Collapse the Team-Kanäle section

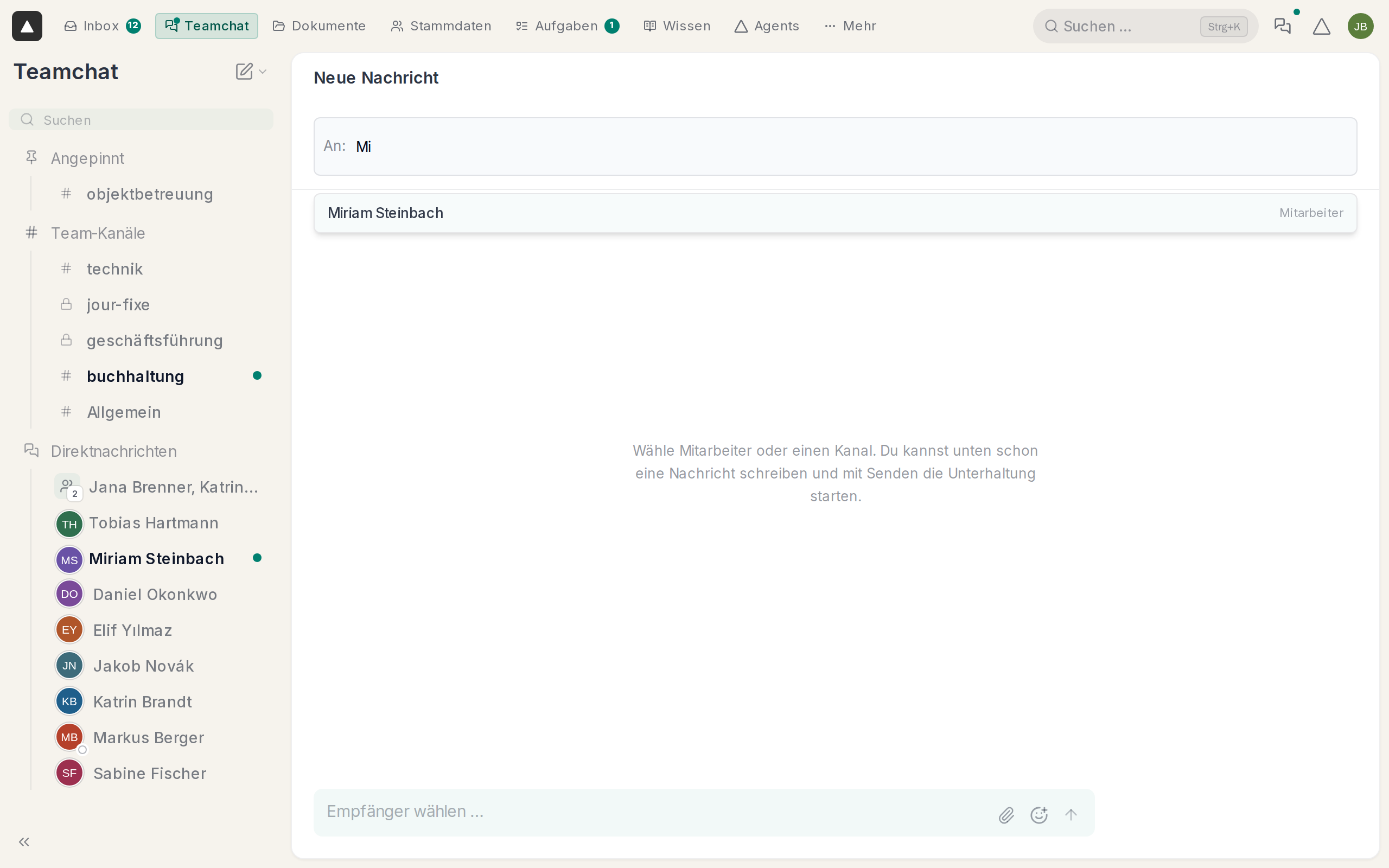point(85,233)
